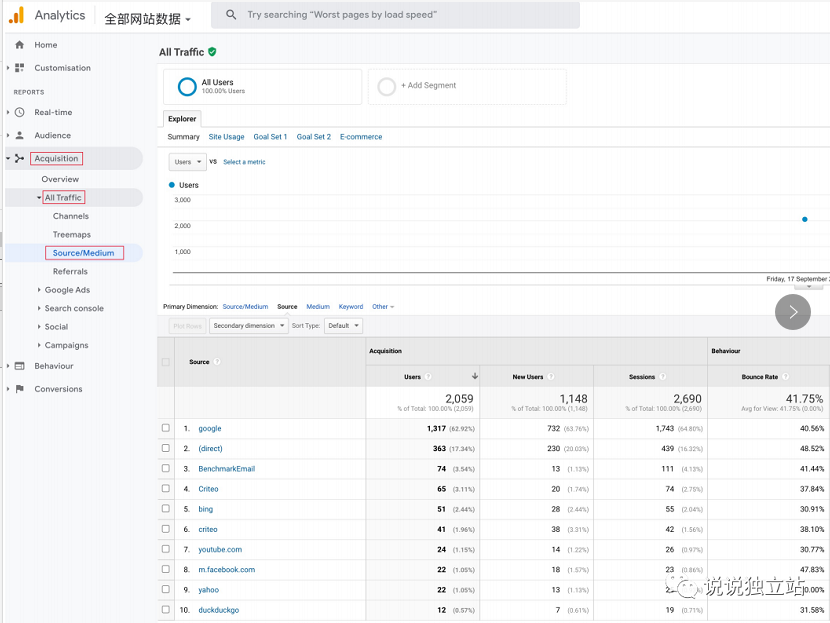Click the search magnifier icon
The image size is (830, 623).
tap(231, 15)
